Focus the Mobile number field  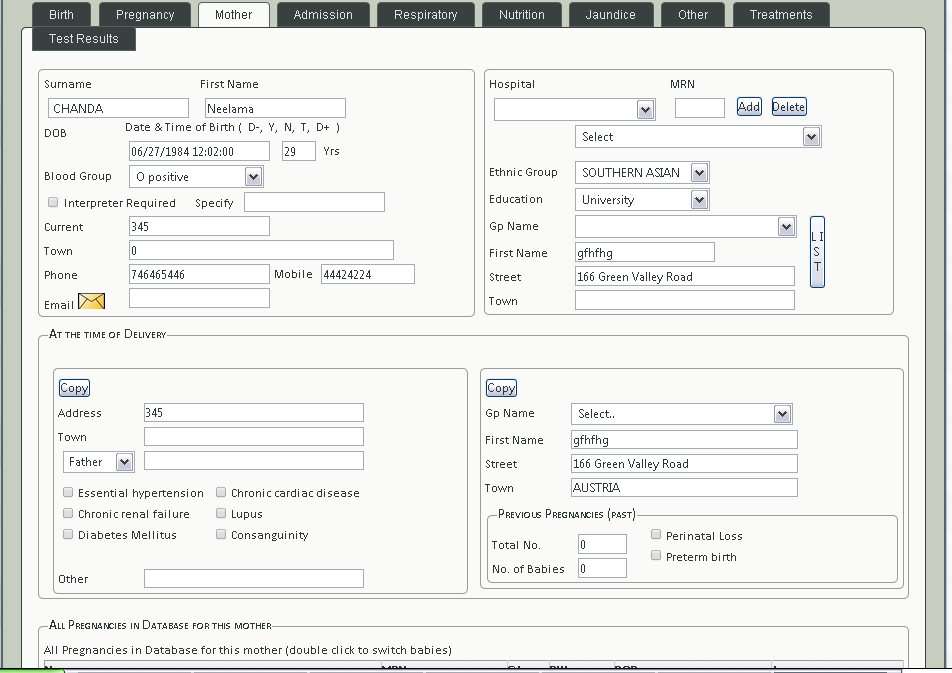point(367,275)
